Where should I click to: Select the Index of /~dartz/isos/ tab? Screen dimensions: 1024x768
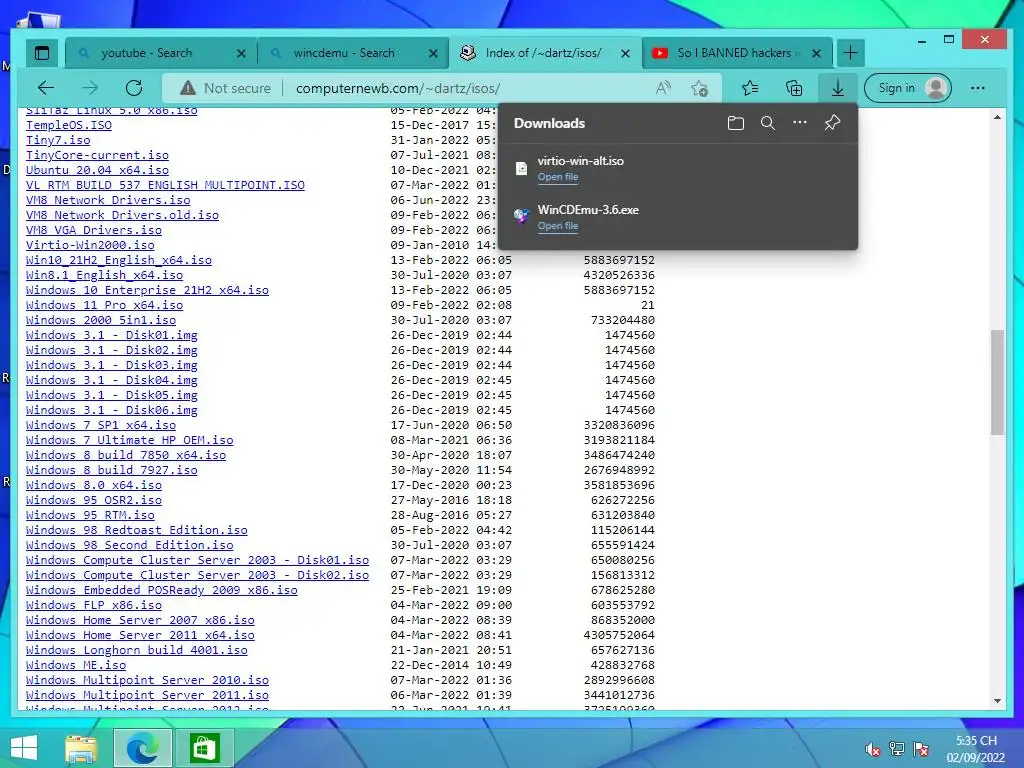pyautogui.click(x=543, y=53)
